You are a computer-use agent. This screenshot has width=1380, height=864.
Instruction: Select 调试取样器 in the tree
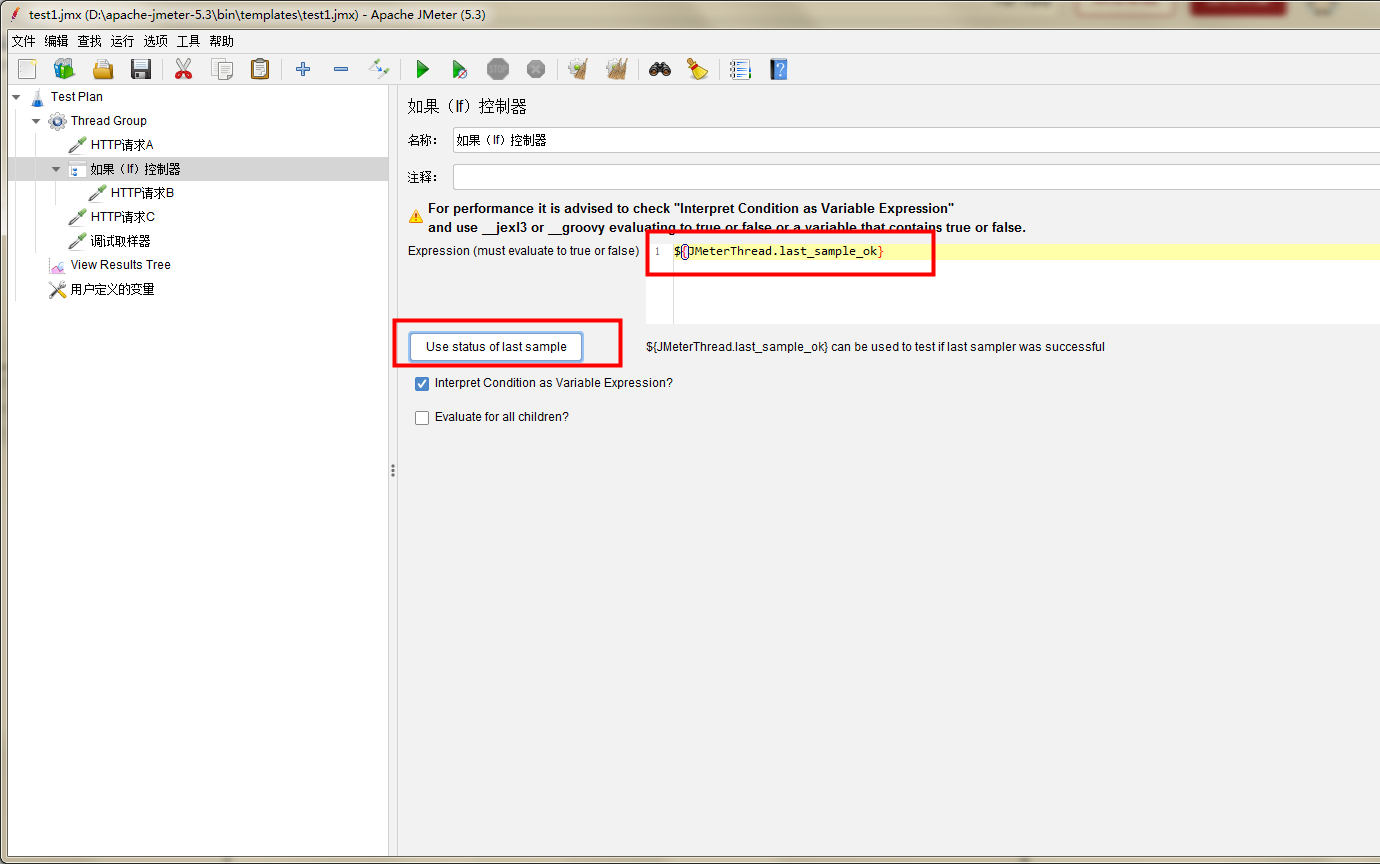(x=120, y=241)
